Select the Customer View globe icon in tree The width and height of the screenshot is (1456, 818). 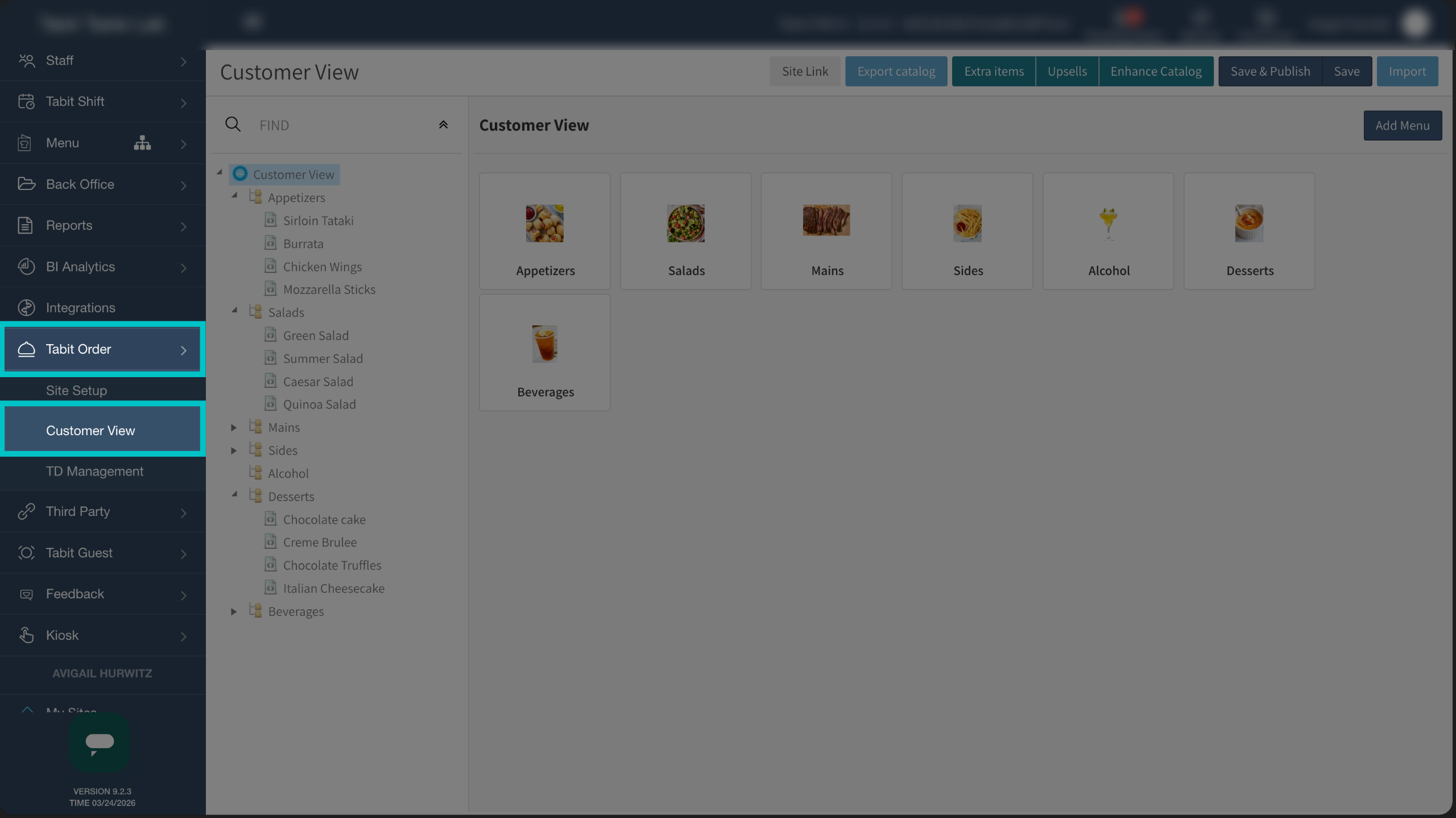tap(240, 173)
